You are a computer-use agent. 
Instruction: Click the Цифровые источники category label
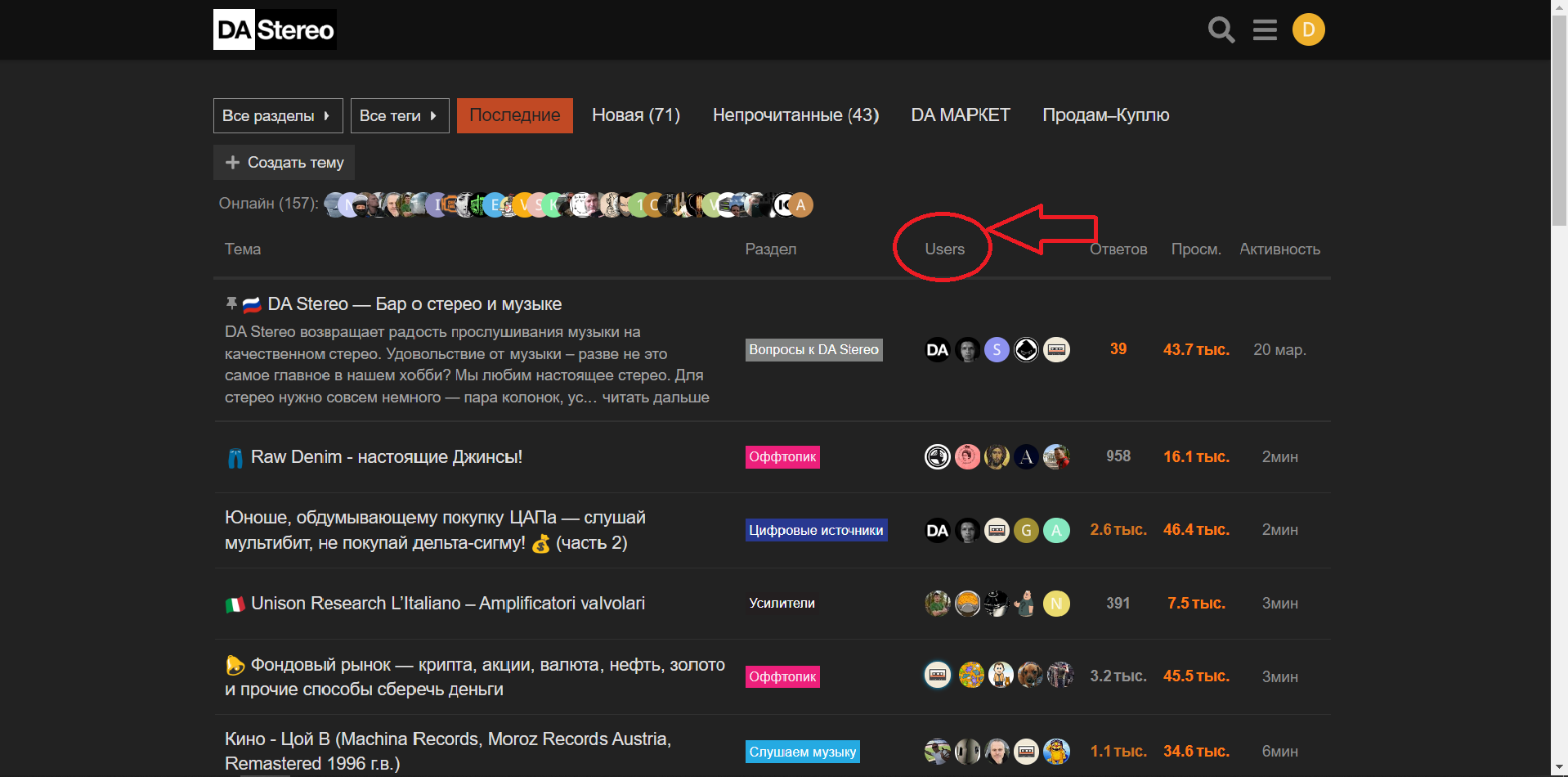pyautogui.click(x=816, y=531)
